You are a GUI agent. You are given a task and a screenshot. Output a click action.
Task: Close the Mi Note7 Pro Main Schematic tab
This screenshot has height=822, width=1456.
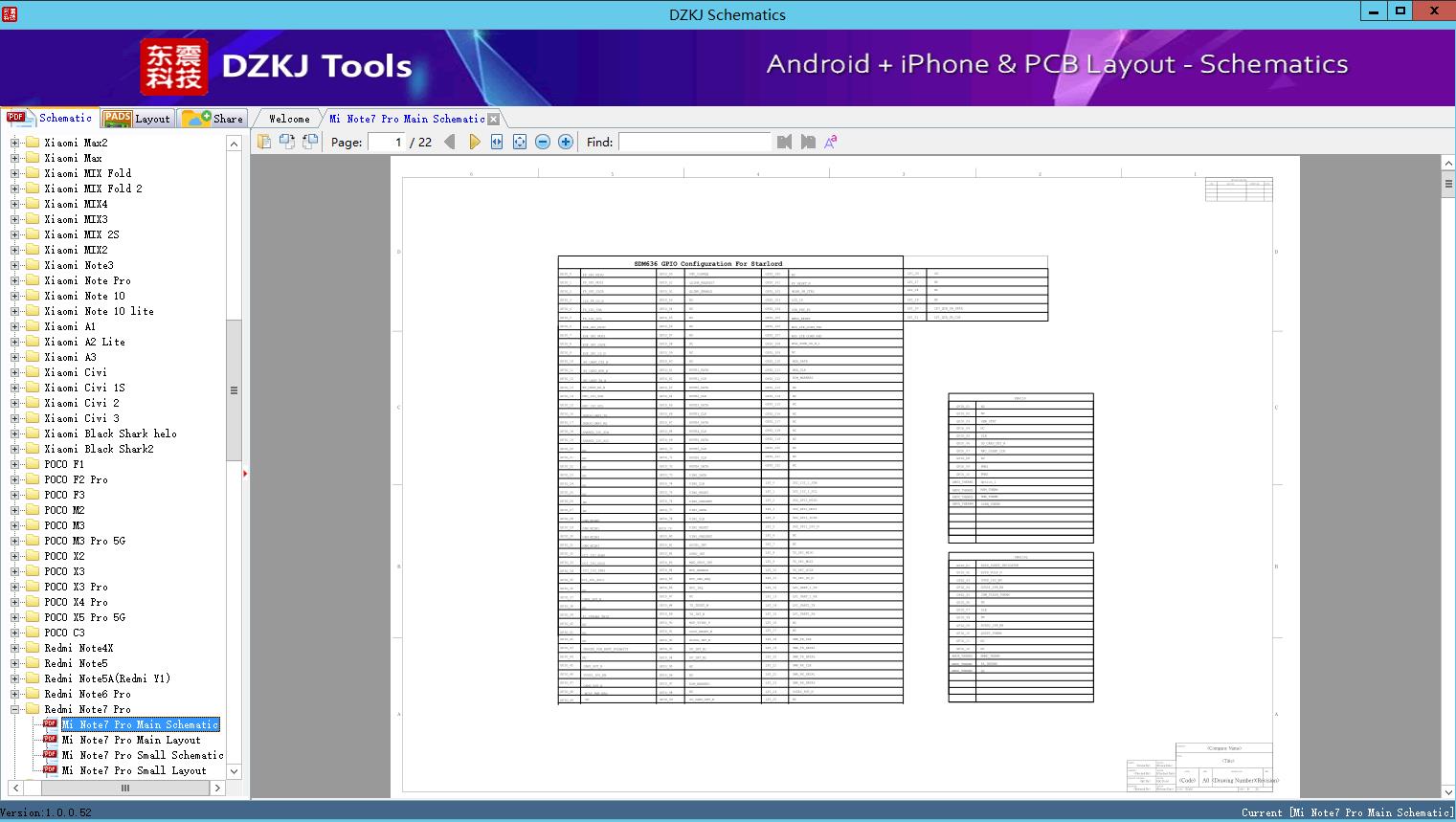point(493,119)
